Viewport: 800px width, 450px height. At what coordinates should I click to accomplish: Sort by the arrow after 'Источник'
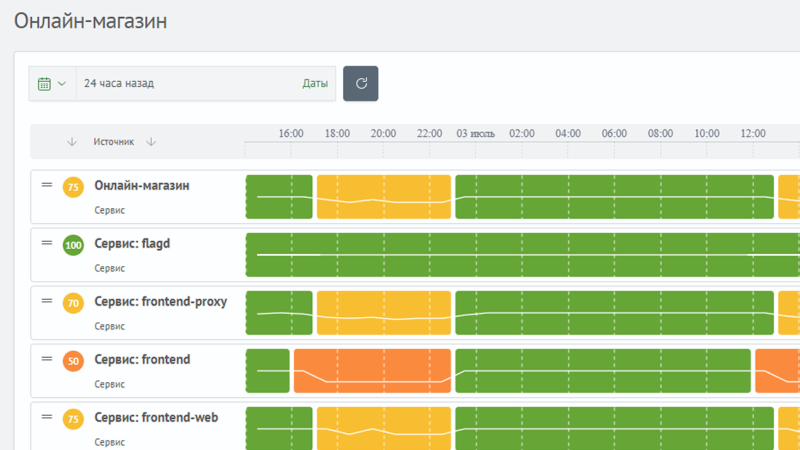(x=151, y=142)
